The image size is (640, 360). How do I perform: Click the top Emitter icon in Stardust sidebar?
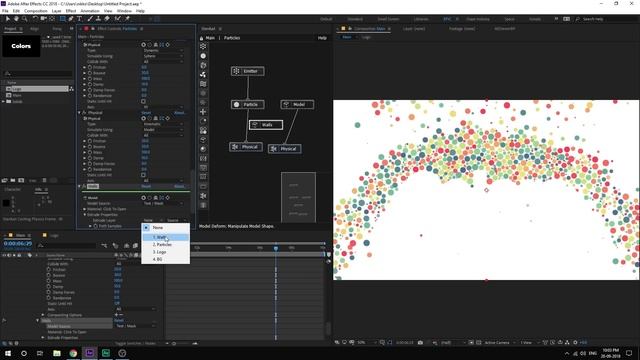(x=203, y=46)
